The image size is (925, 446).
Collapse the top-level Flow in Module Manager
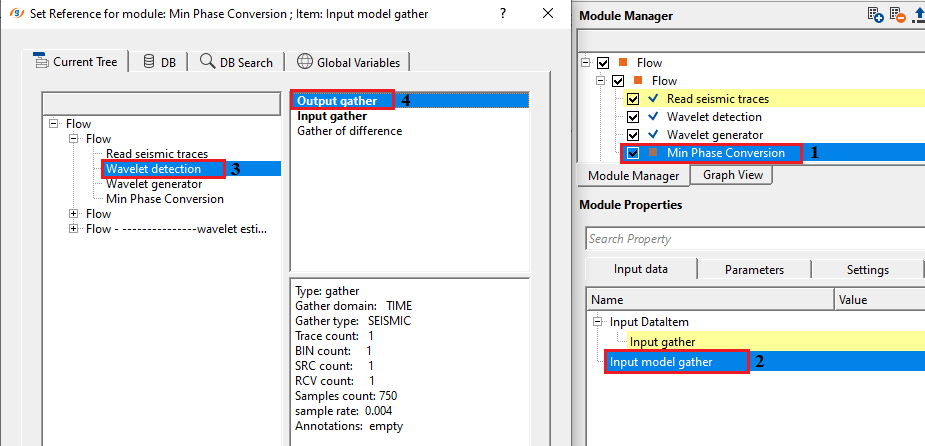[586, 63]
